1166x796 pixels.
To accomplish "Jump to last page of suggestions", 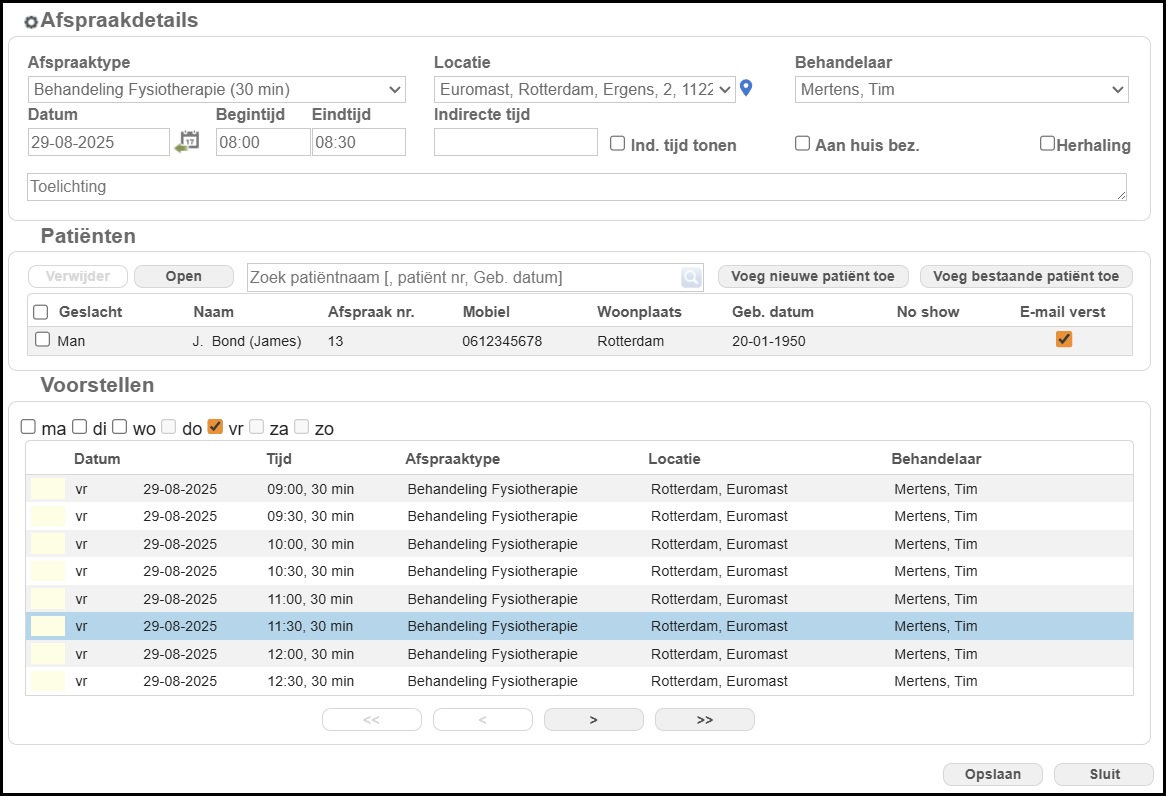I will [x=704, y=720].
